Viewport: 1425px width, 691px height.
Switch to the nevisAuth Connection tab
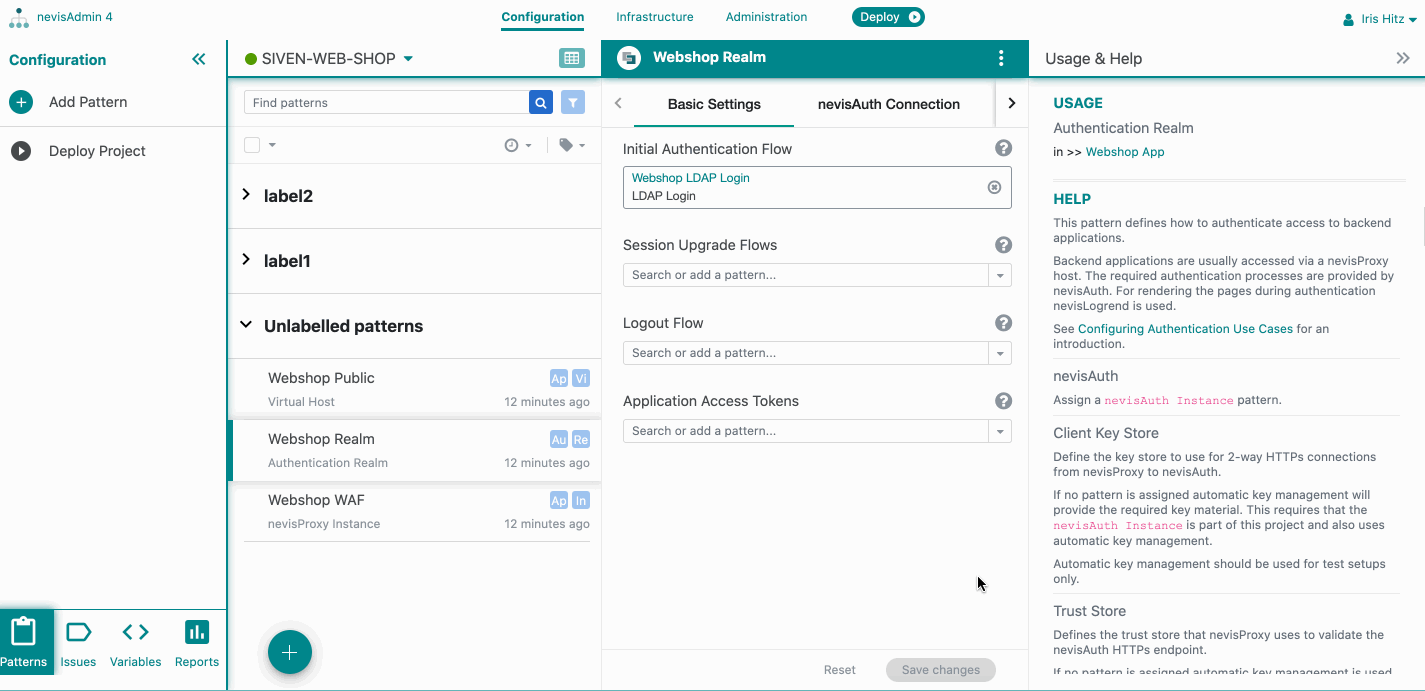(888, 104)
